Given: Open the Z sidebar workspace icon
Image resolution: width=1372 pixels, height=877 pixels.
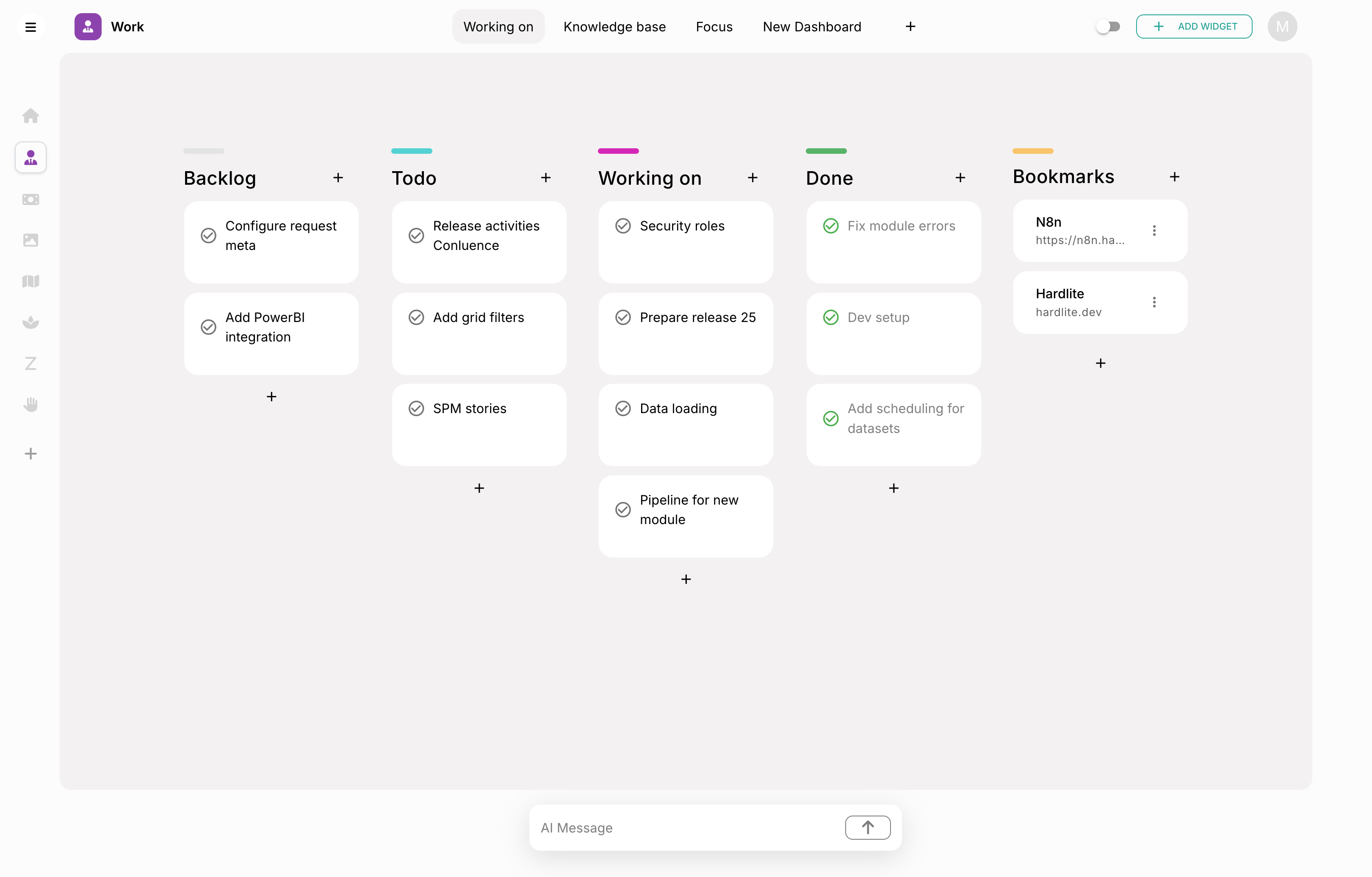Looking at the screenshot, I should tap(31, 363).
